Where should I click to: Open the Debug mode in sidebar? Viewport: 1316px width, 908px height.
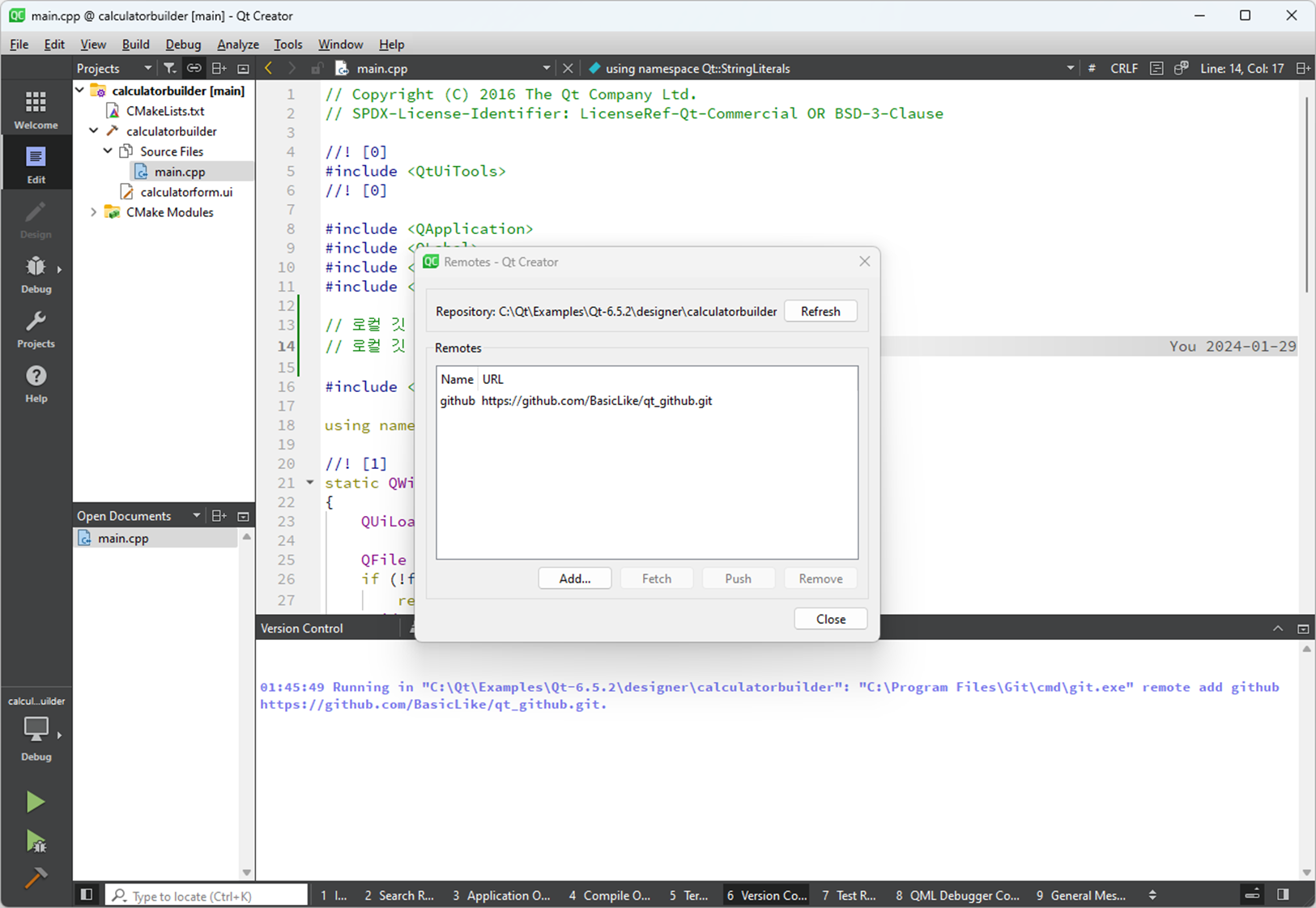(36, 274)
